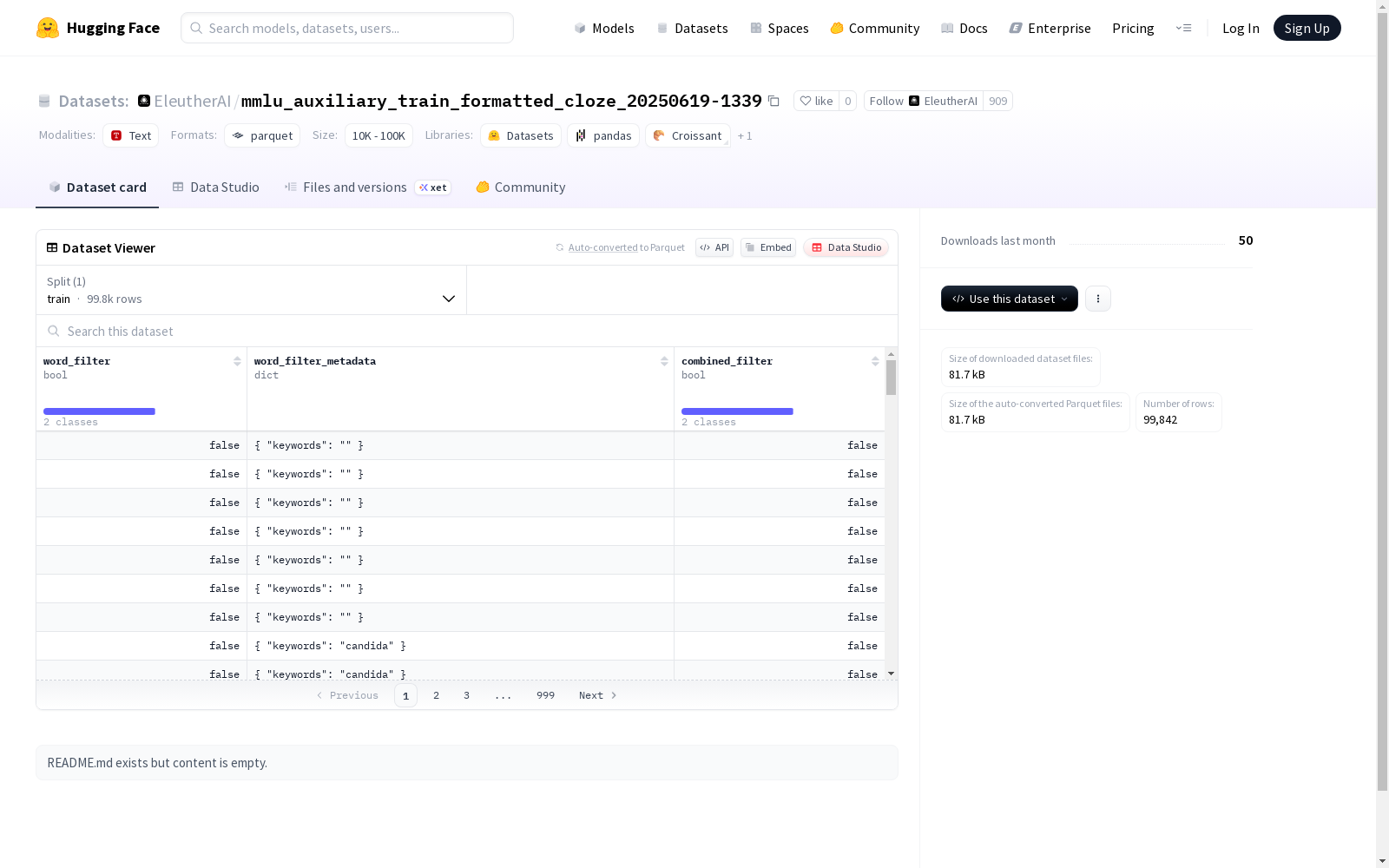The image size is (1389, 868).
Task: Click the Croissant library tag
Action: [688, 135]
